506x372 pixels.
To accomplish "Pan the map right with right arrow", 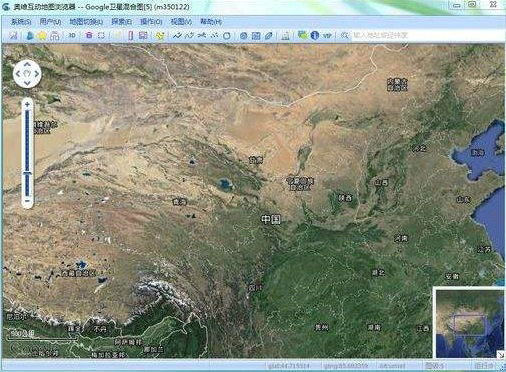I will click(37, 74).
